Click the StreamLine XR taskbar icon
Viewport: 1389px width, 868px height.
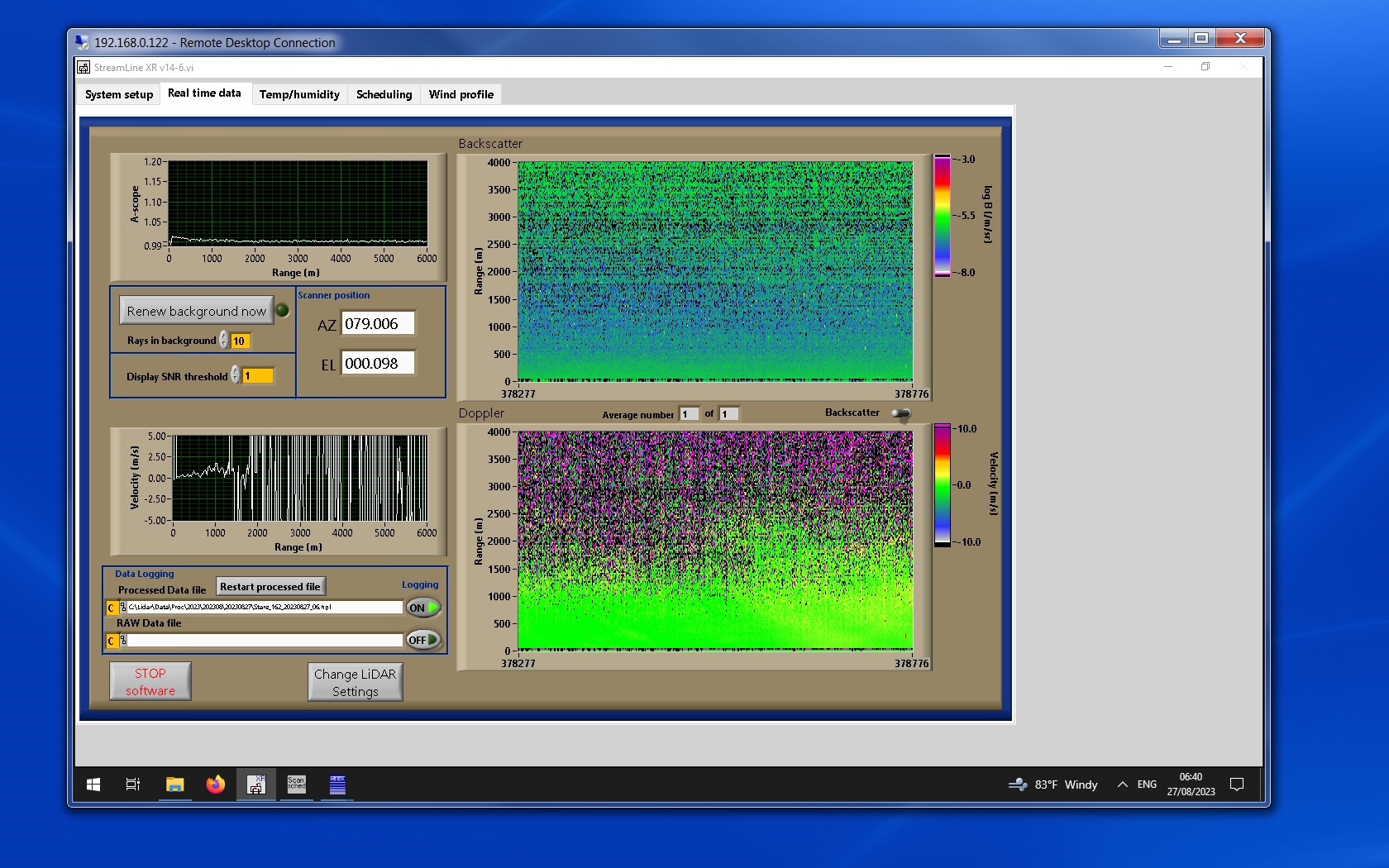[x=256, y=785]
